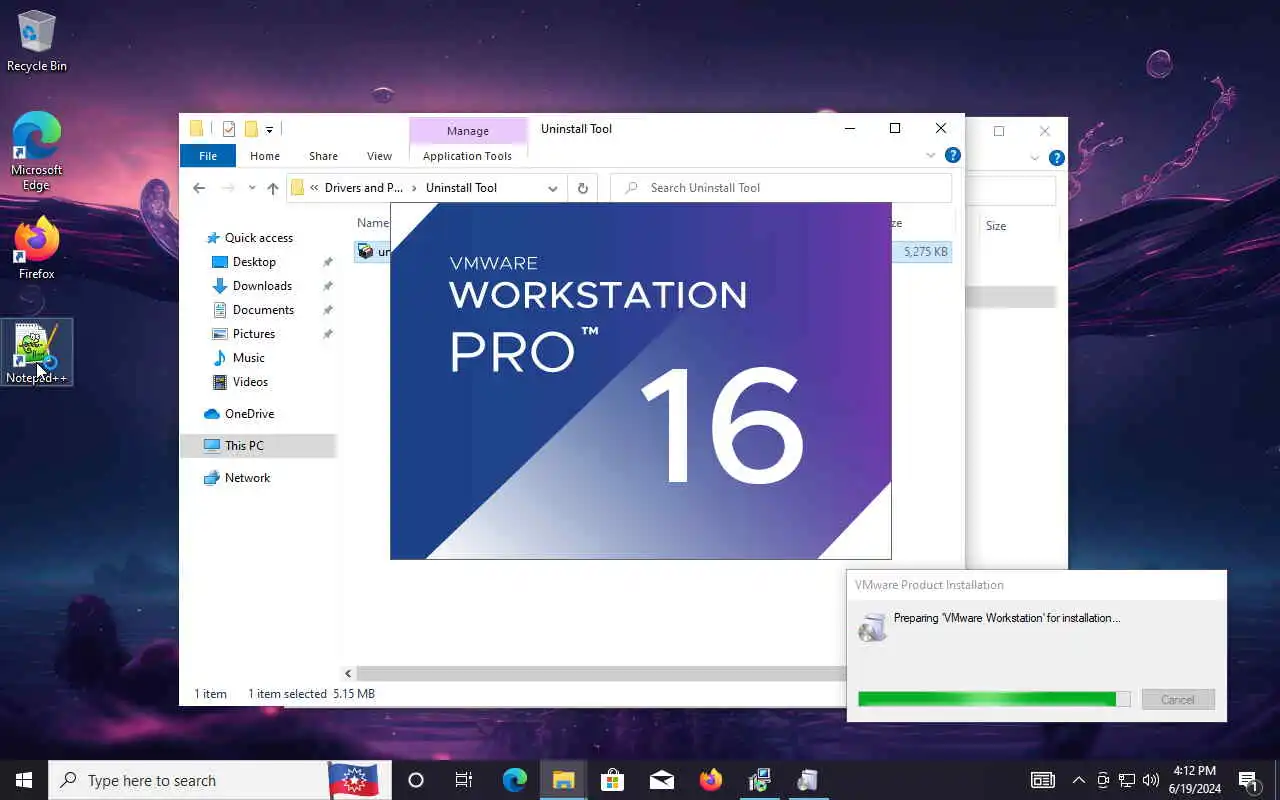Click the New folder quick access toolbar icon
This screenshot has height=800, width=1280.
coord(251,128)
